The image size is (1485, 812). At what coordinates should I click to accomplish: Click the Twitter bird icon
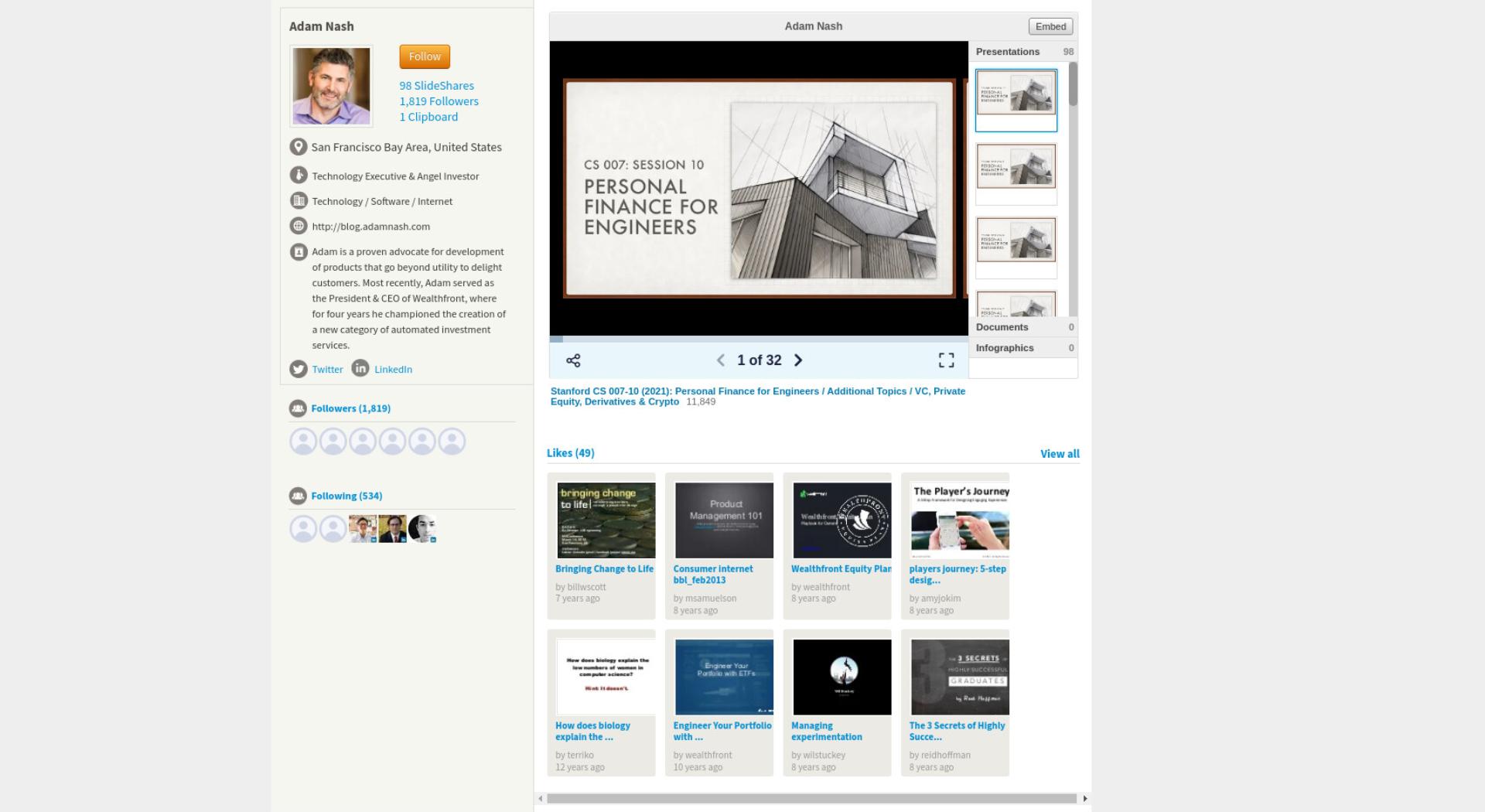[x=299, y=369]
